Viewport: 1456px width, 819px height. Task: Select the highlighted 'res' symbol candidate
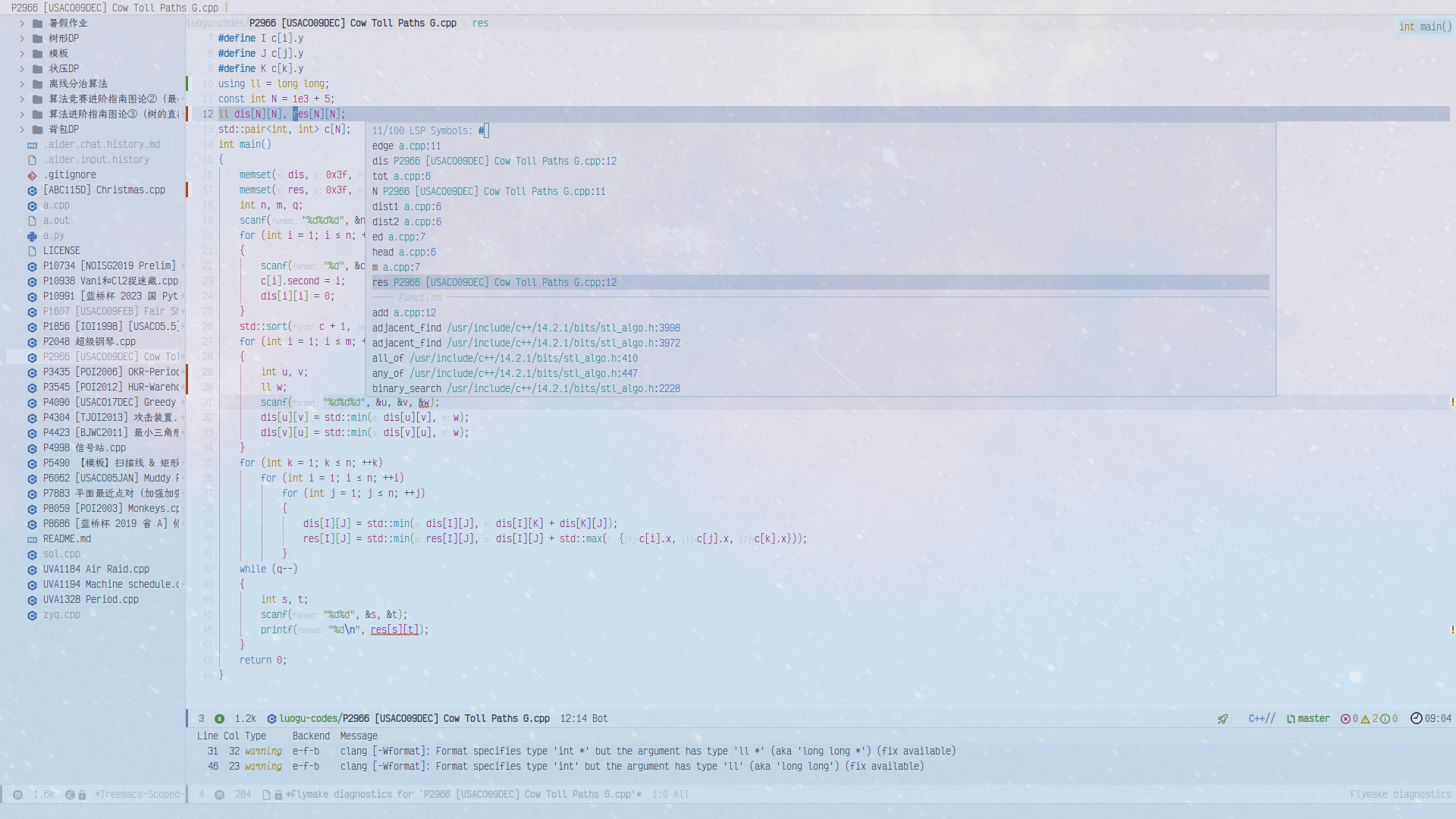(x=821, y=283)
